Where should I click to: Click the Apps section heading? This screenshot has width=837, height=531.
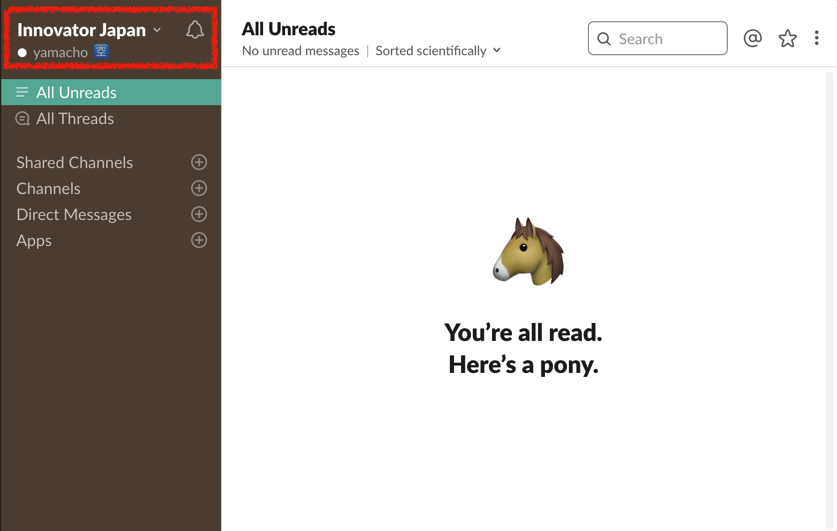[34, 241]
